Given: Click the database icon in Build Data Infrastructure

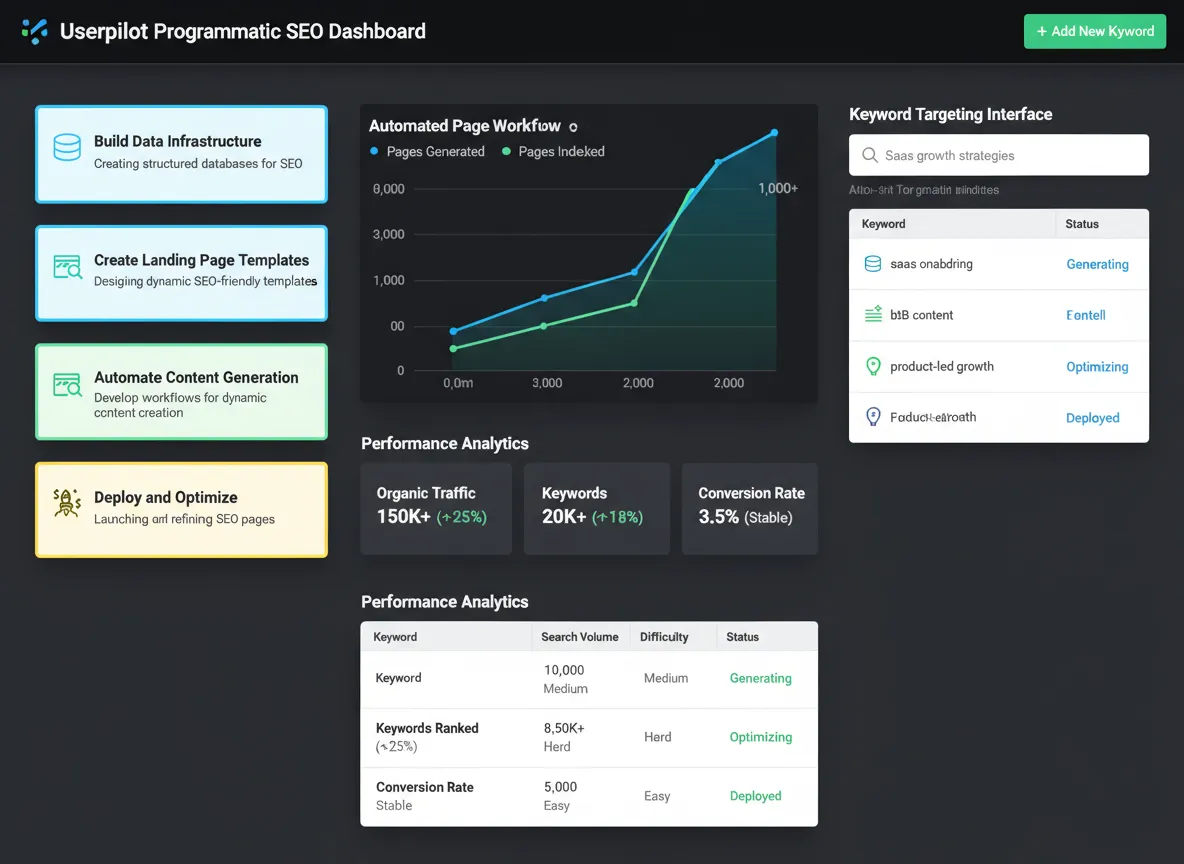Looking at the screenshot, I should point(67,148).
